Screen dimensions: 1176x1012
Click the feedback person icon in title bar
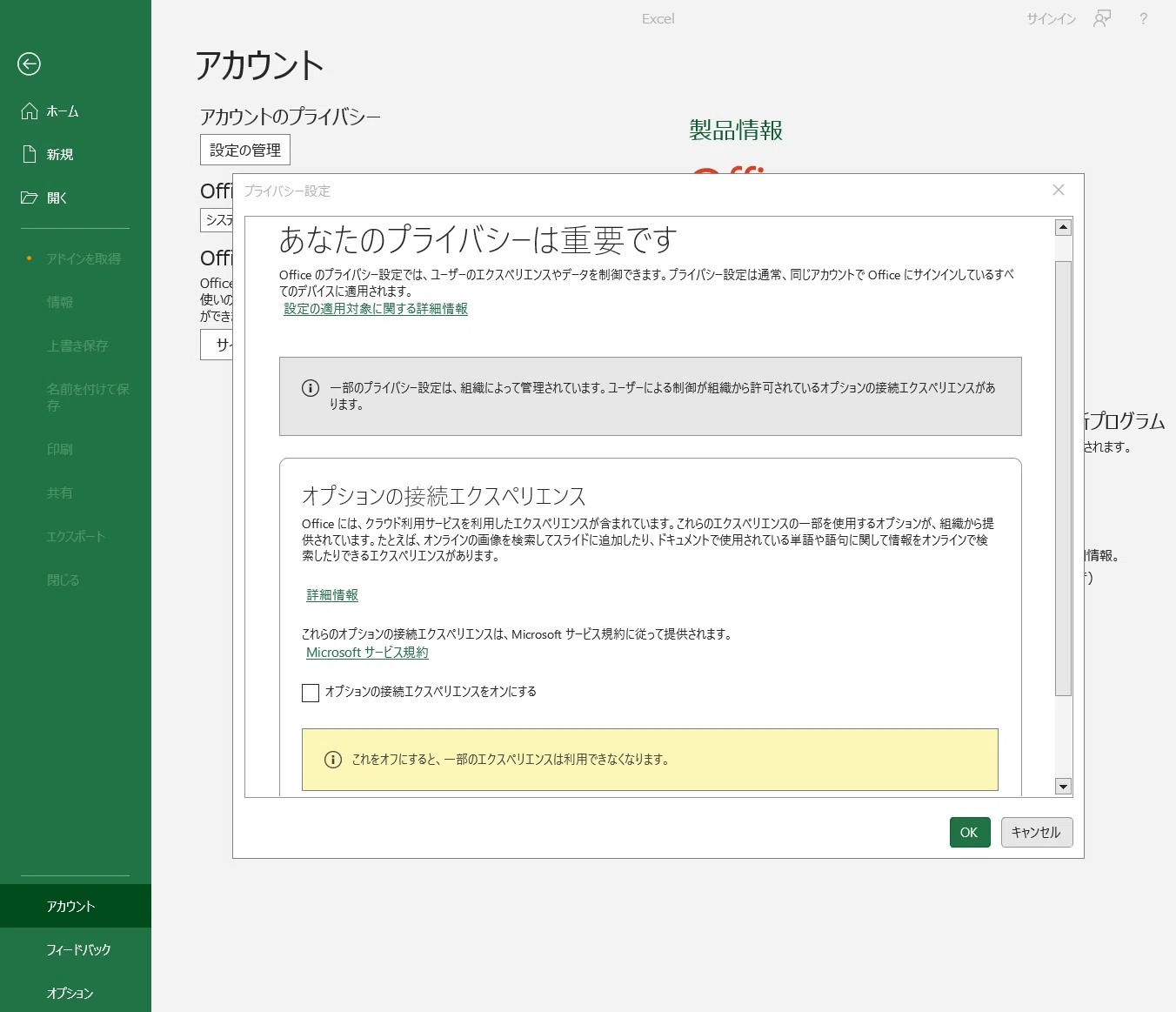click(x=1102, y=18)
